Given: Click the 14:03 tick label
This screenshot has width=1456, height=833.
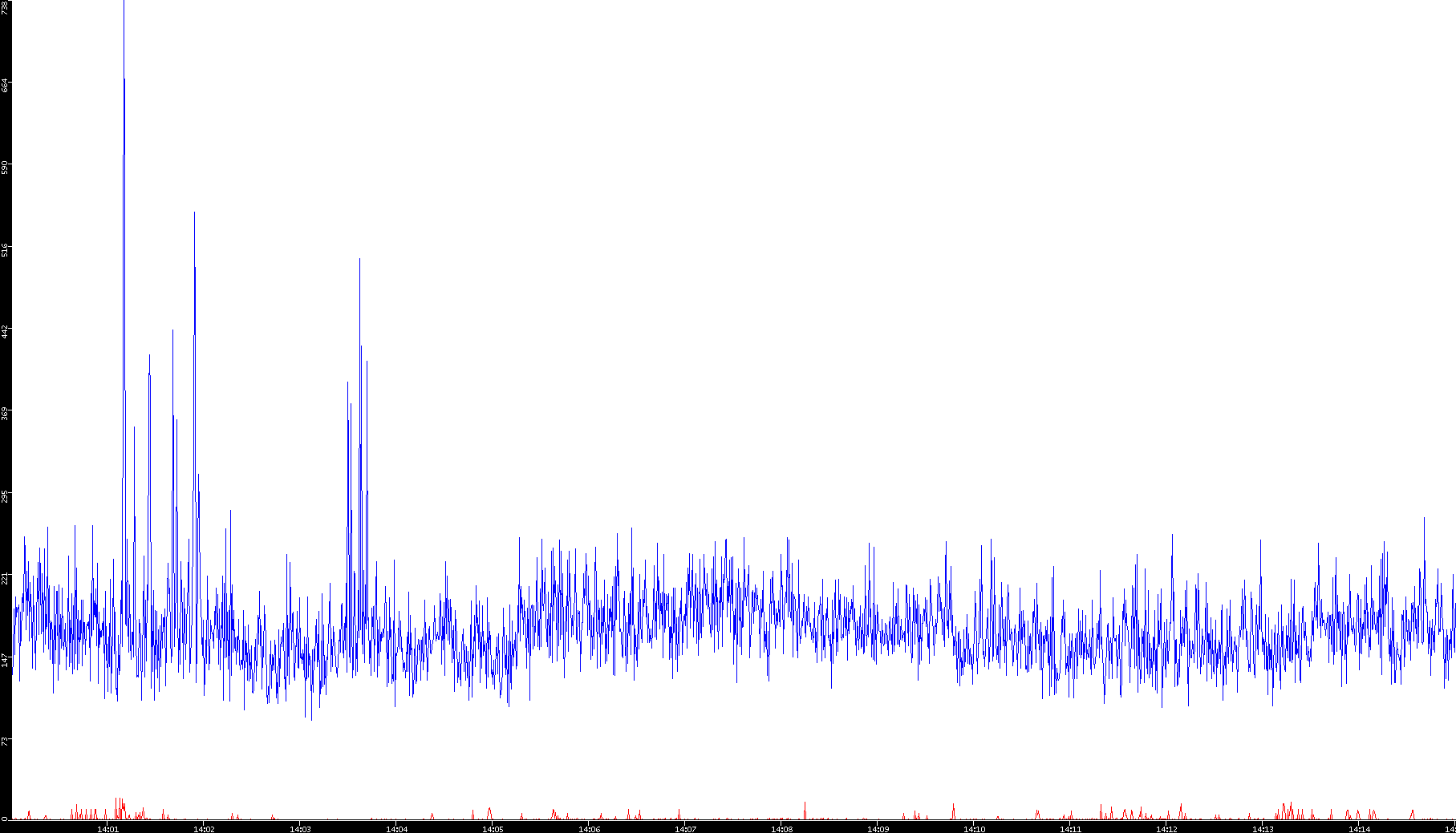Looking at the screenshot, I should coord(300,828).
